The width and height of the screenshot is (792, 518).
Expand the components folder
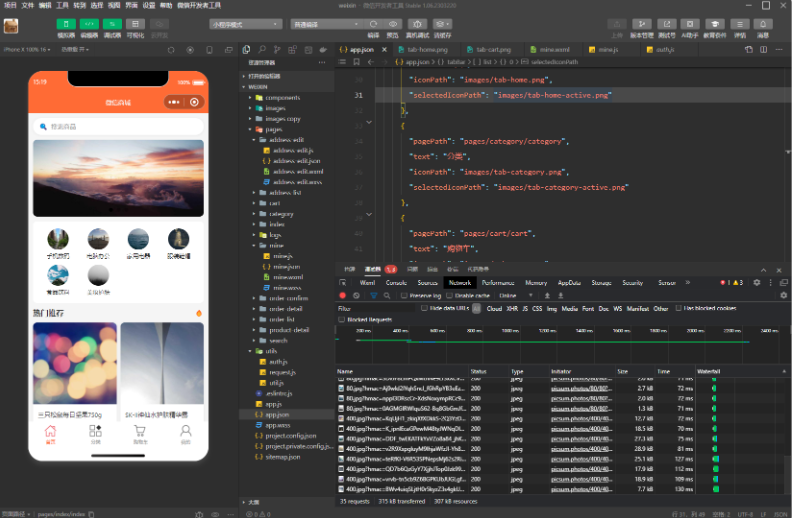point(282,97)
